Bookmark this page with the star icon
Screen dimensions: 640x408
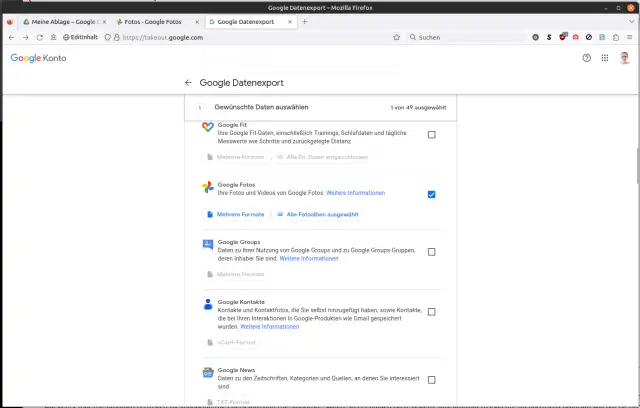396,37
